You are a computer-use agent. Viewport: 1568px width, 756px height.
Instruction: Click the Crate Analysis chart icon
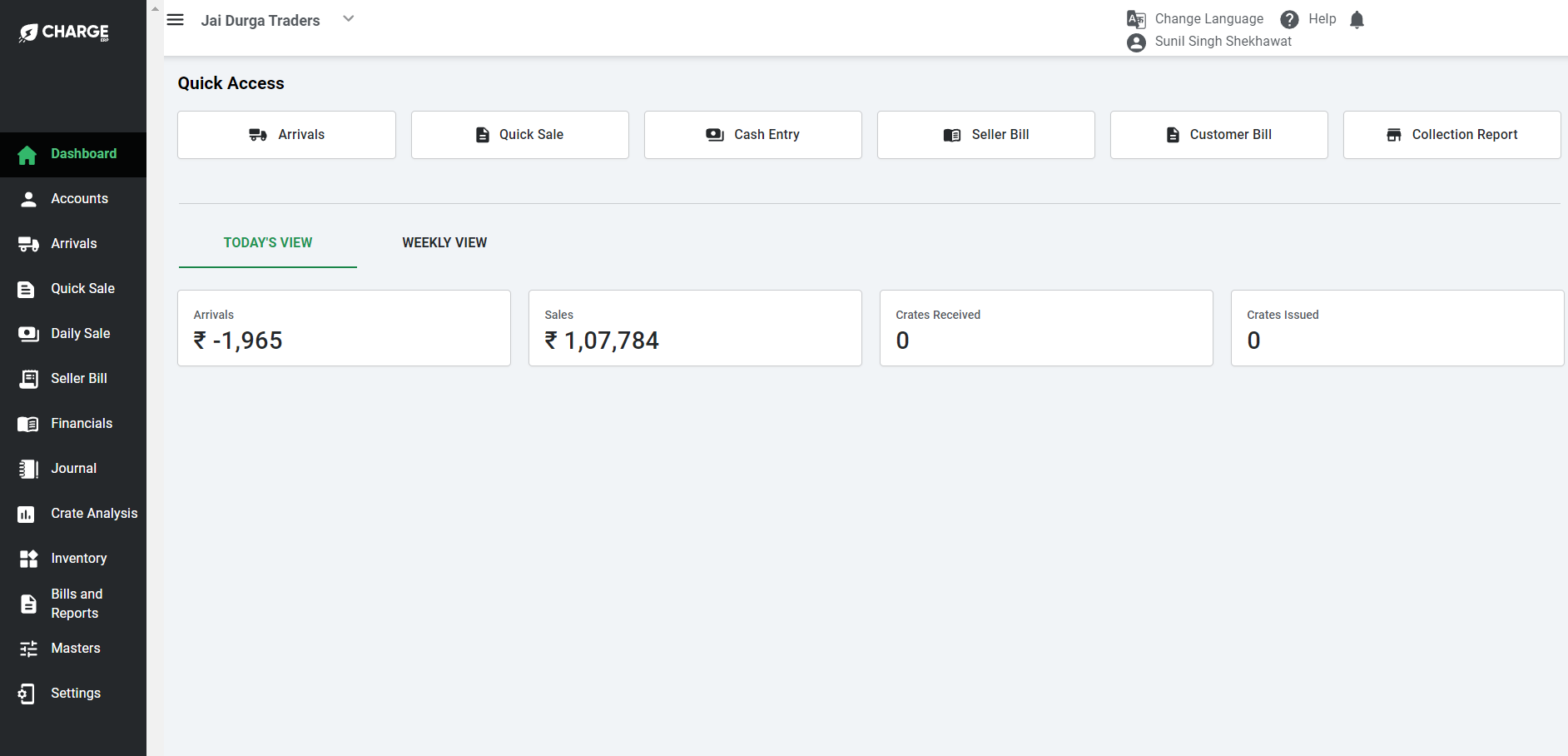point(27,515)
